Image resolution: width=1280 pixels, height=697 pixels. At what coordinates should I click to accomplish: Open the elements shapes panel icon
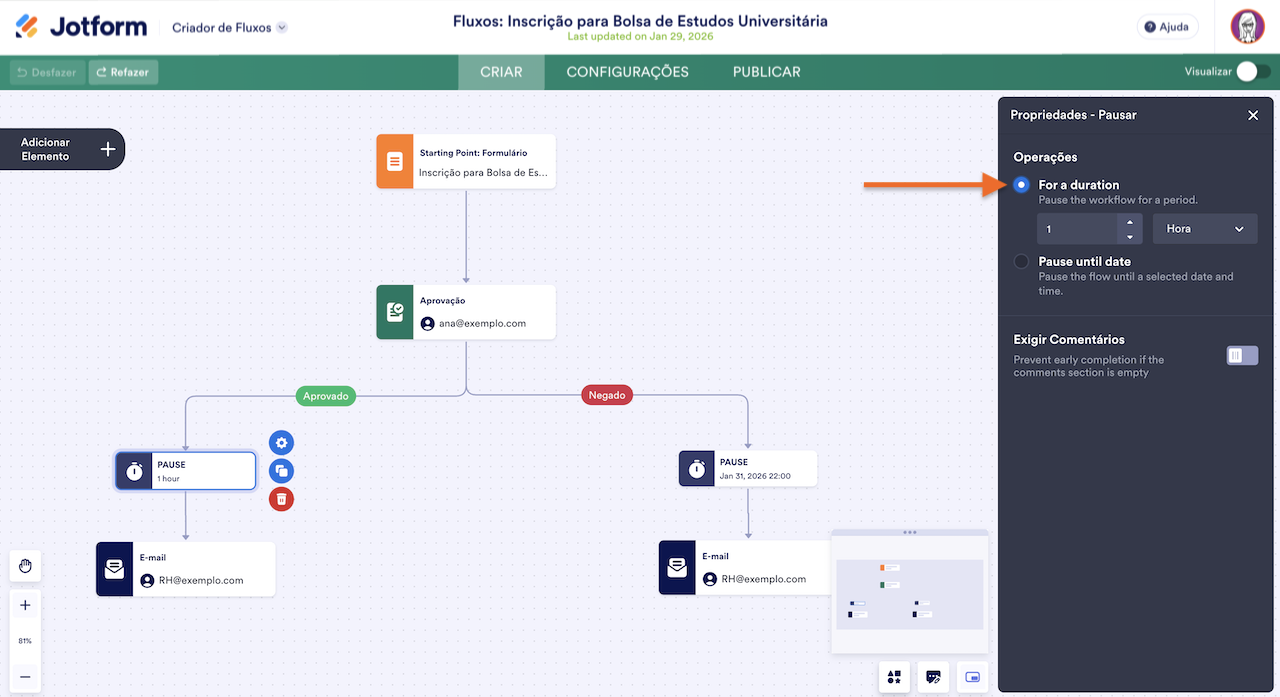pos(894,677)
